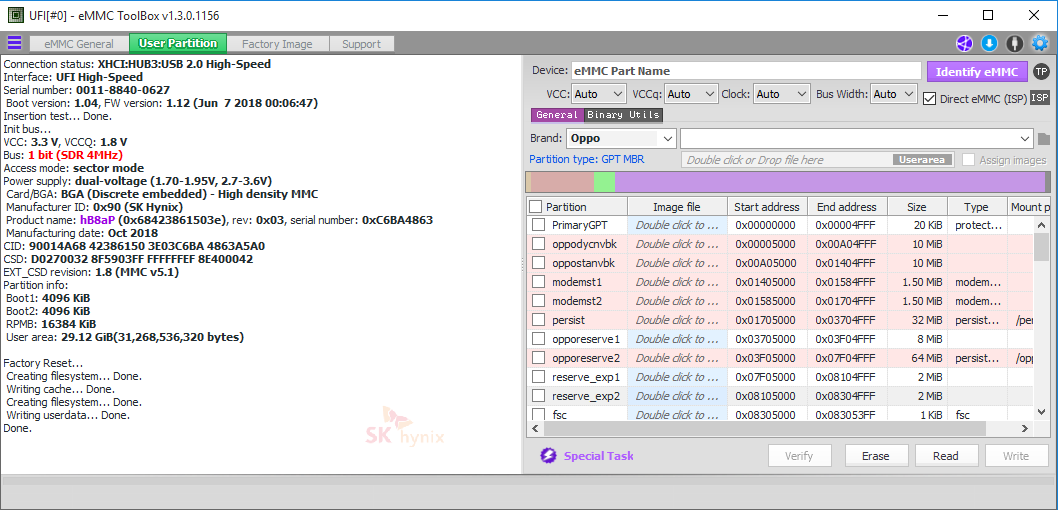Uncheck Direct eMMC (ISP) checkbox

click(x=930, y=98)
